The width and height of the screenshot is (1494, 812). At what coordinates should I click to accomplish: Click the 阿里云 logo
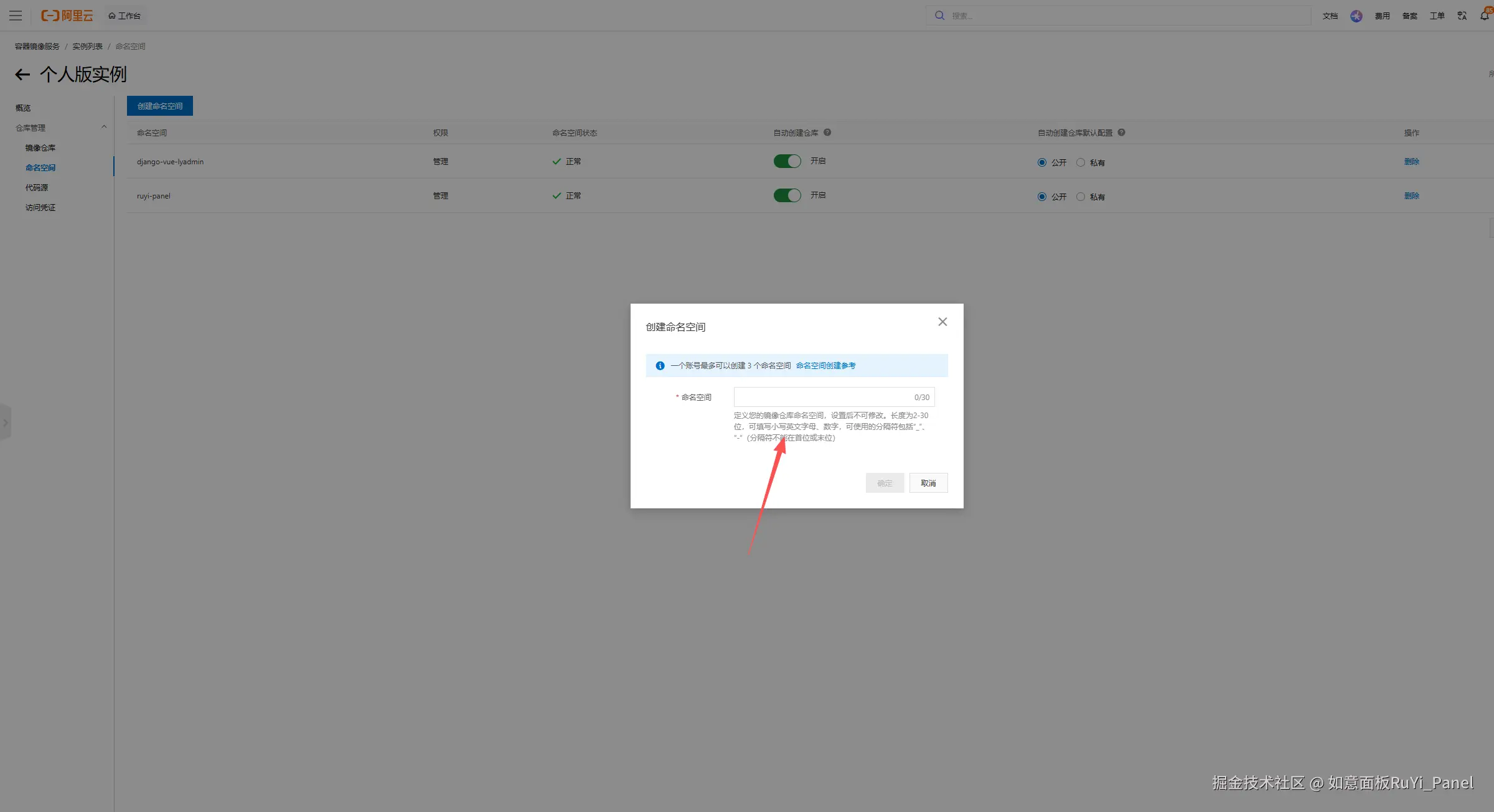67,16
